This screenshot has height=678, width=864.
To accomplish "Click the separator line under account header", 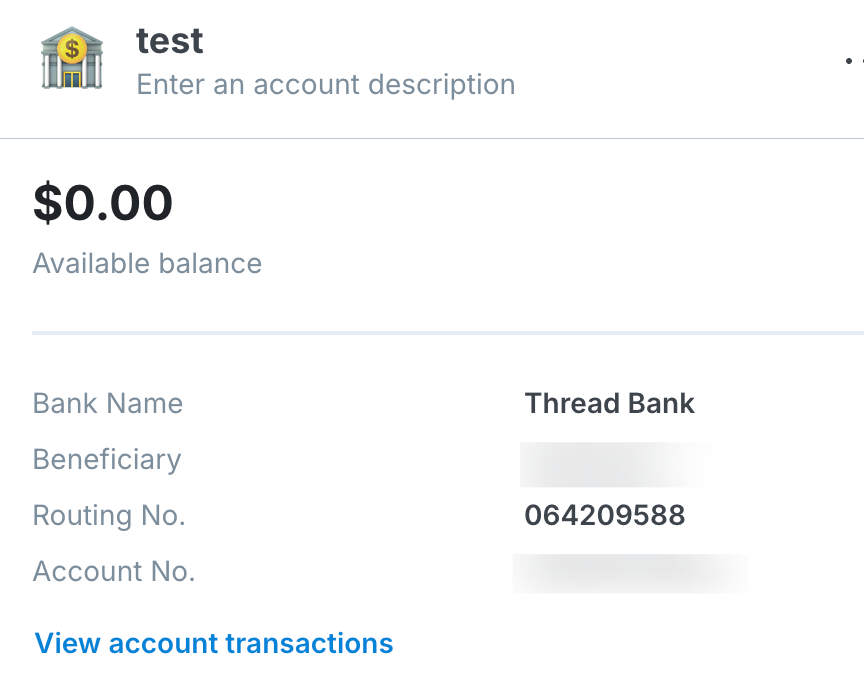I will 432,138.
